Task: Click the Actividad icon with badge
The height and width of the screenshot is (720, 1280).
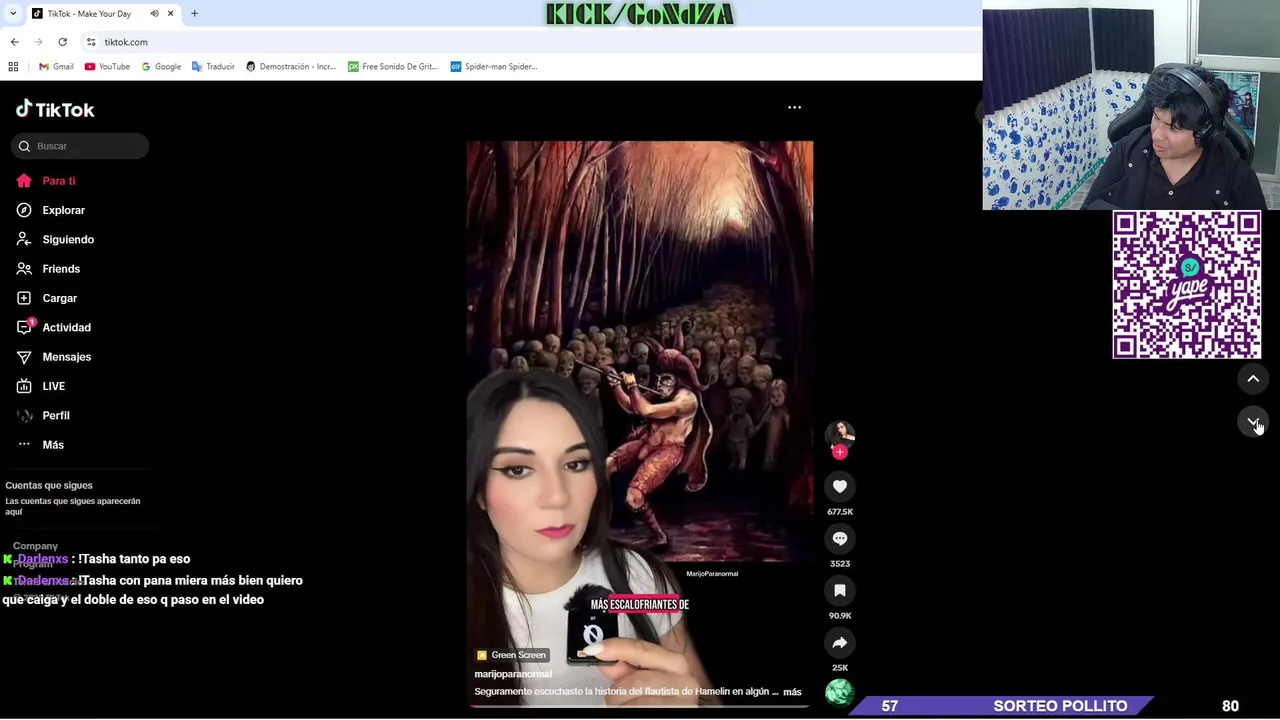Action: point(25,327)
